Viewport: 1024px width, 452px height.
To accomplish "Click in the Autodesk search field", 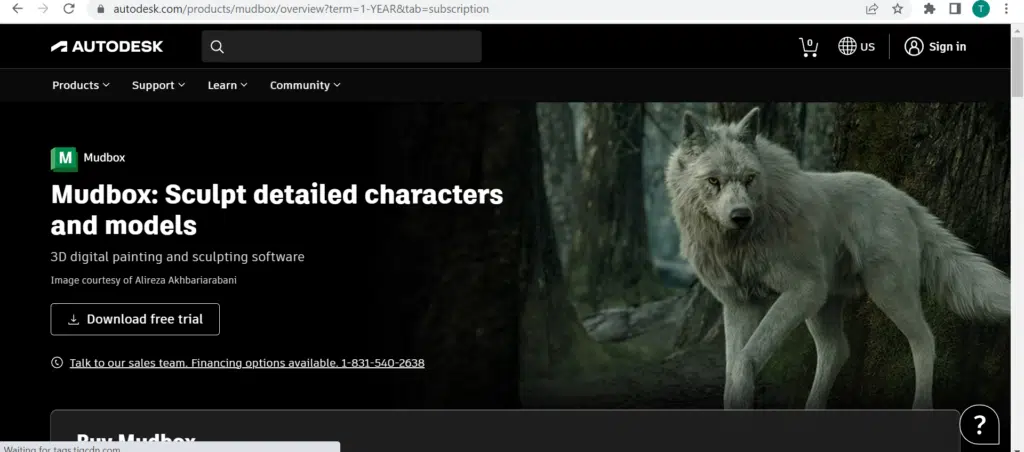I will click(342, 46).
